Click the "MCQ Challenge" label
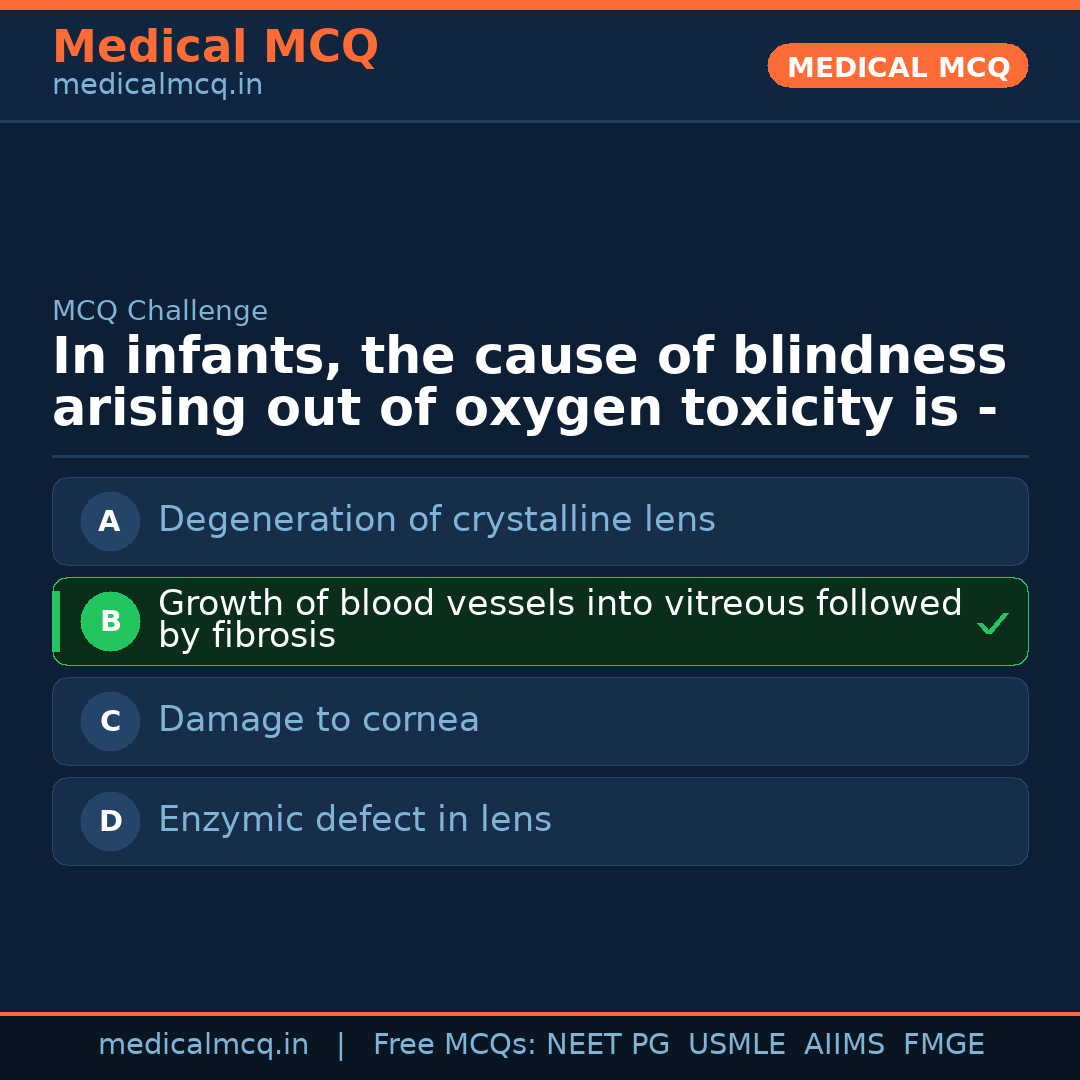Screen dimensions: 1080x1080 [160, 311]
